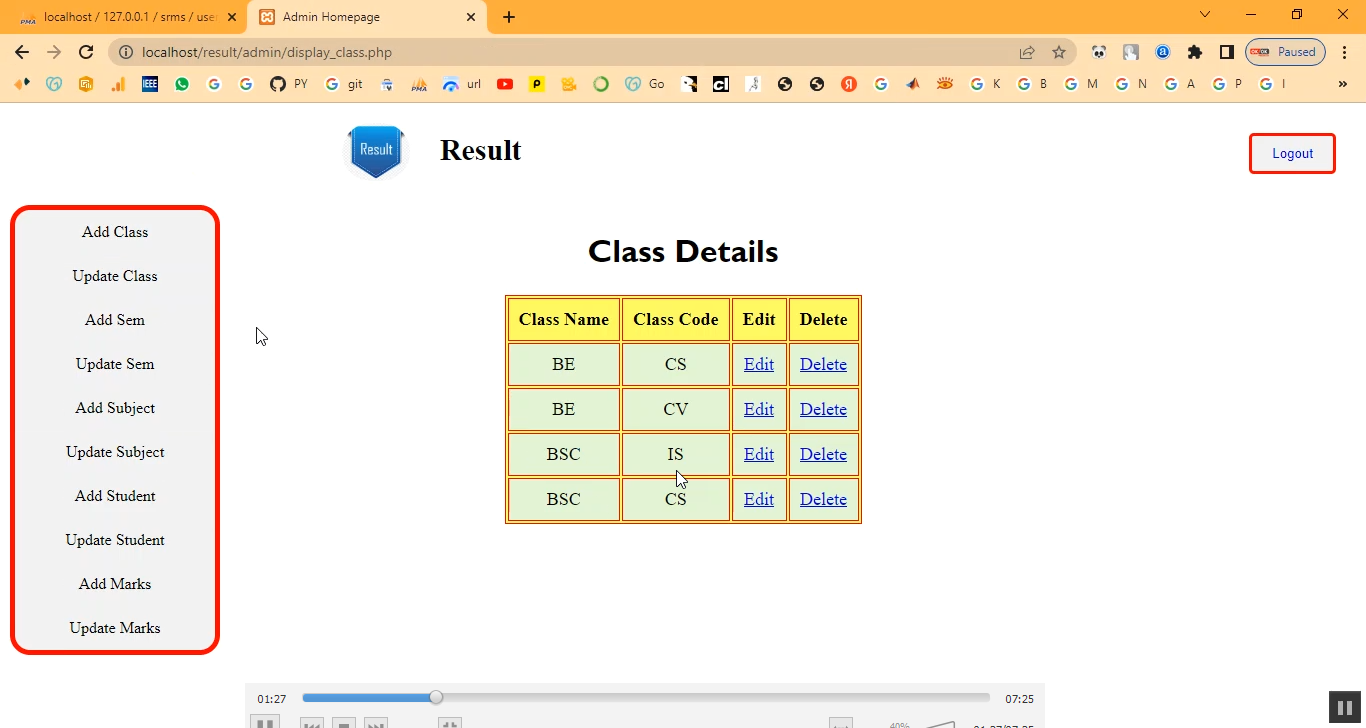Open the Extensions puzzle icon

1194,52
